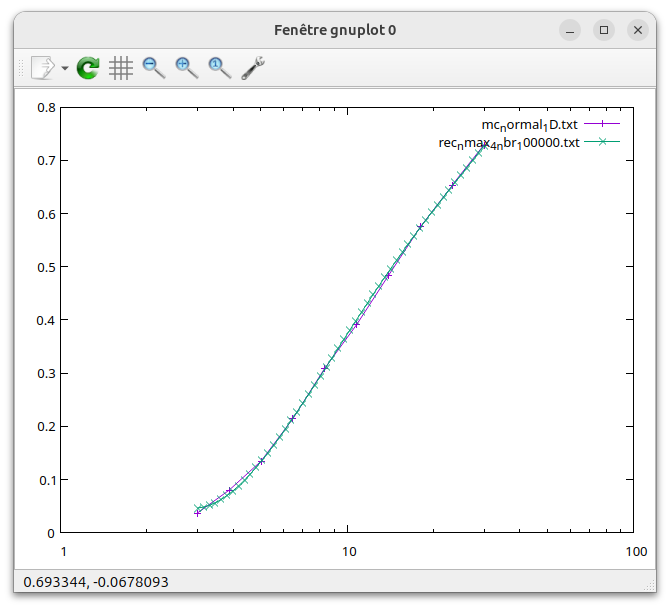Close the gnuplot window

point(638,30)
